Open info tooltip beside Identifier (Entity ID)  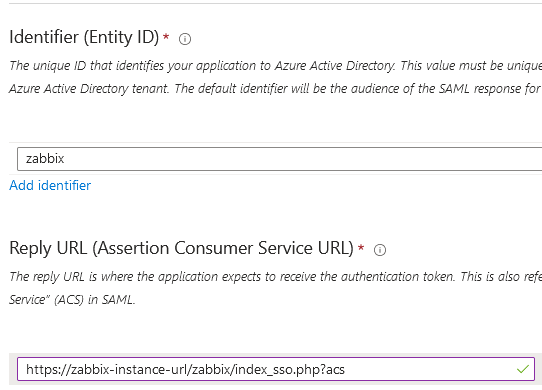point(185,39)
